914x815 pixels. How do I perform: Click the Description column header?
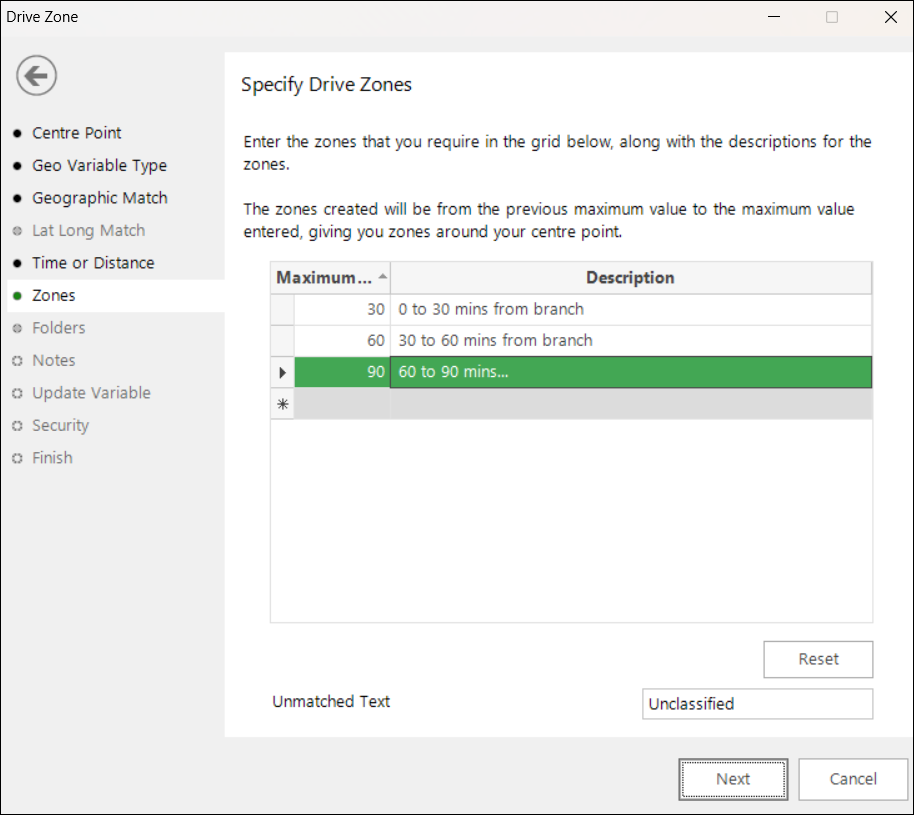[x=631, y=277]
